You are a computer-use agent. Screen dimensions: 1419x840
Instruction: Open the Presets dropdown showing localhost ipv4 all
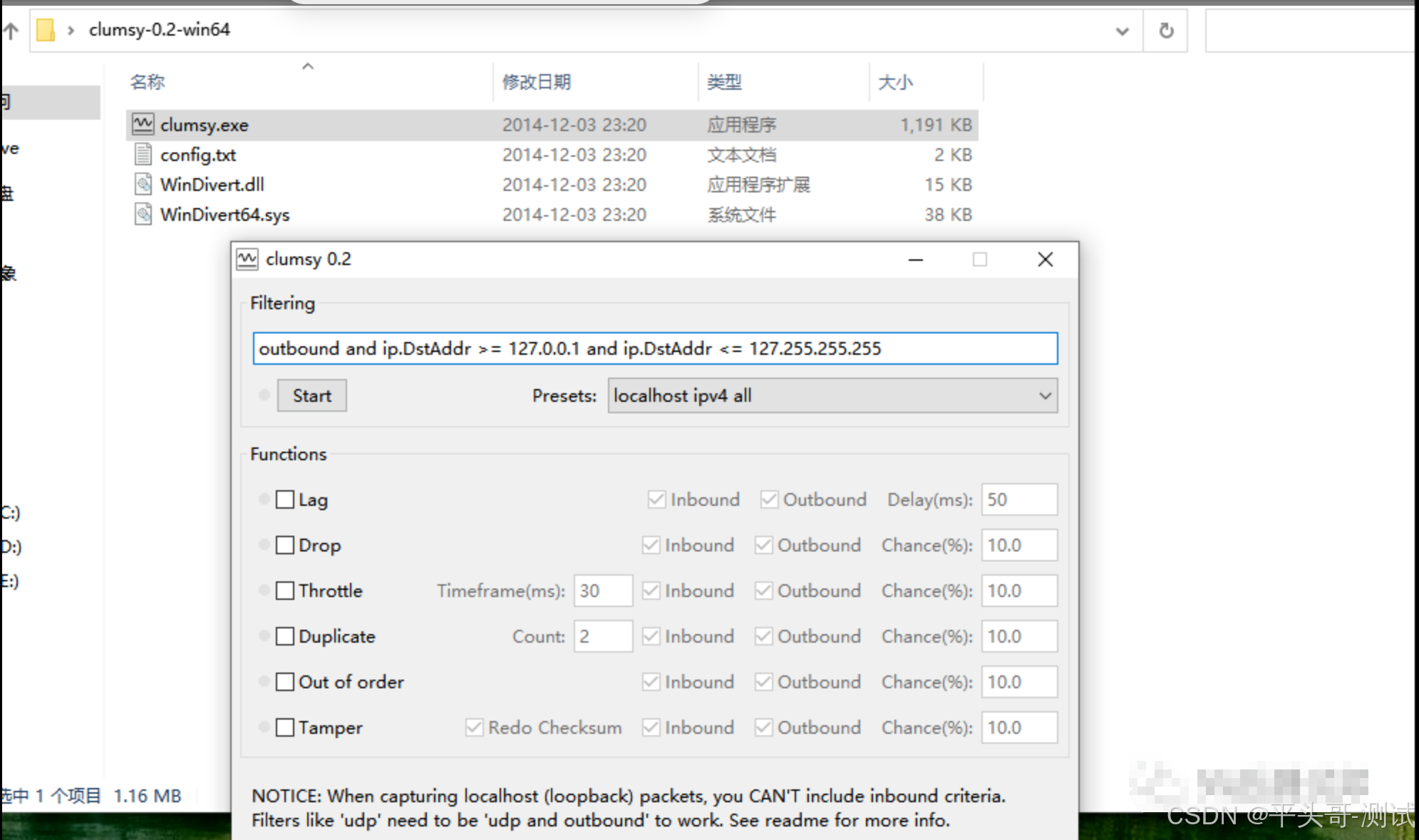tap(1043, 395)
